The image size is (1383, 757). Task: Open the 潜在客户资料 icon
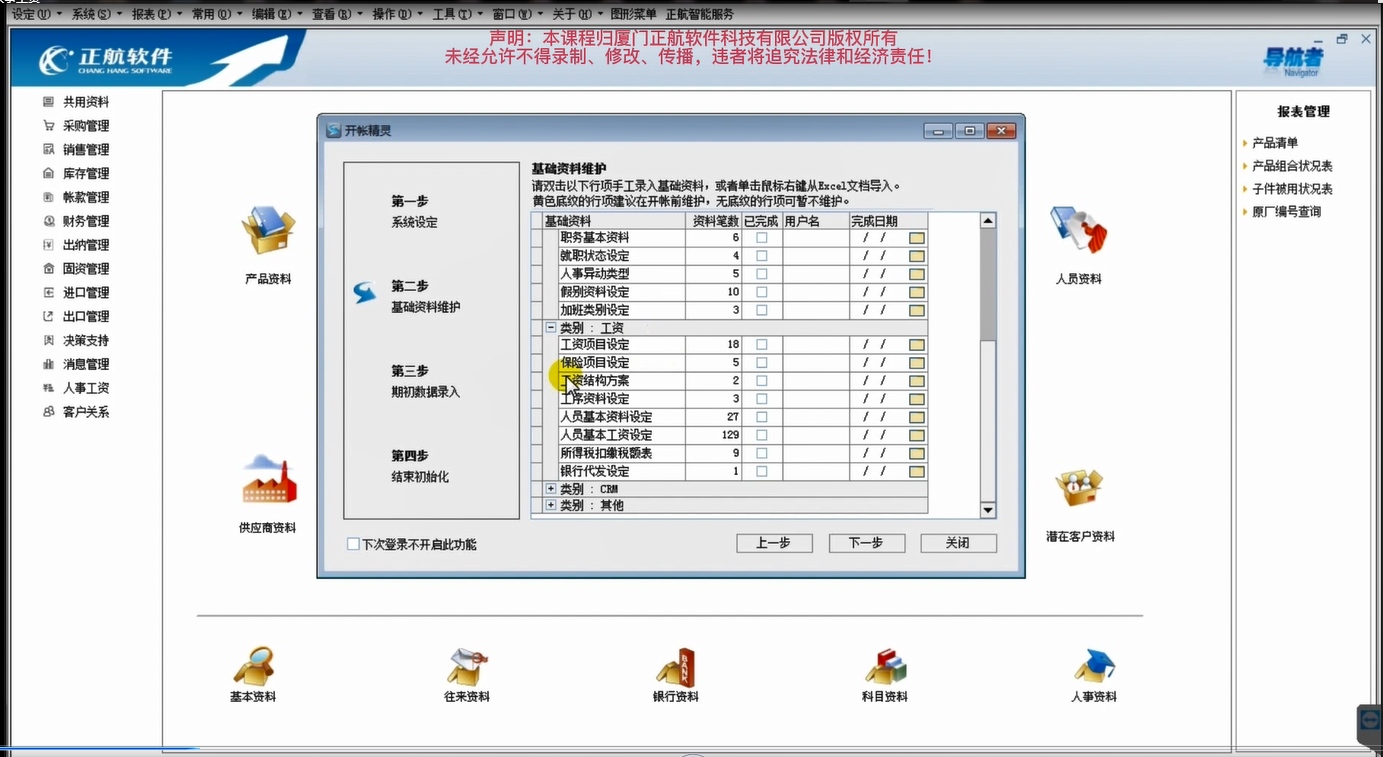point(1079,488)
